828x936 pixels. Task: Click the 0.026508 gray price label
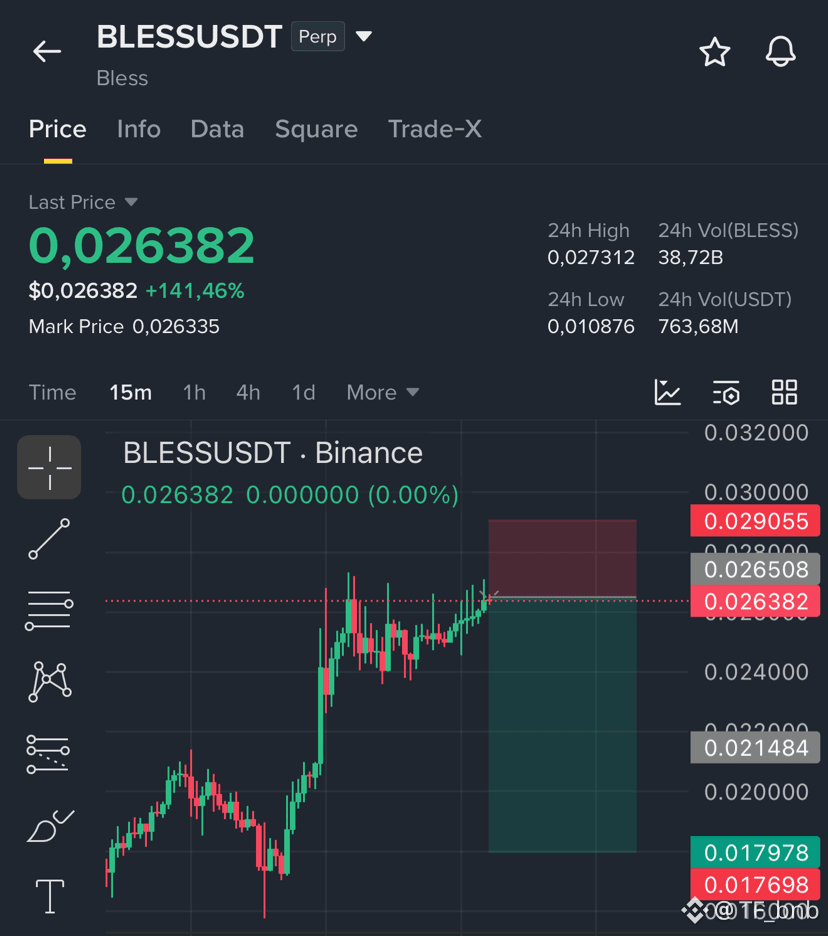coord(755,569)
